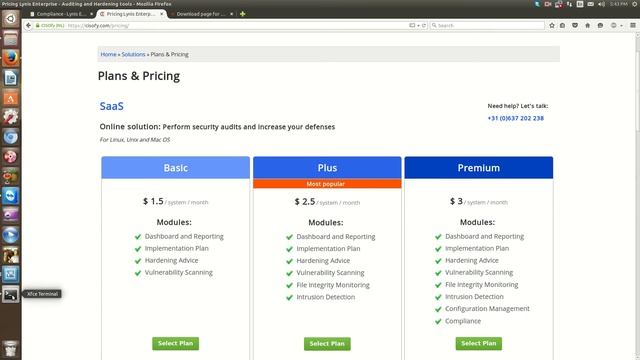The height and width of the screenshot is (360, 640).
Task: Toggle Reader View icon in address bar
Action: pyautogui.click(x=412, y=25)
